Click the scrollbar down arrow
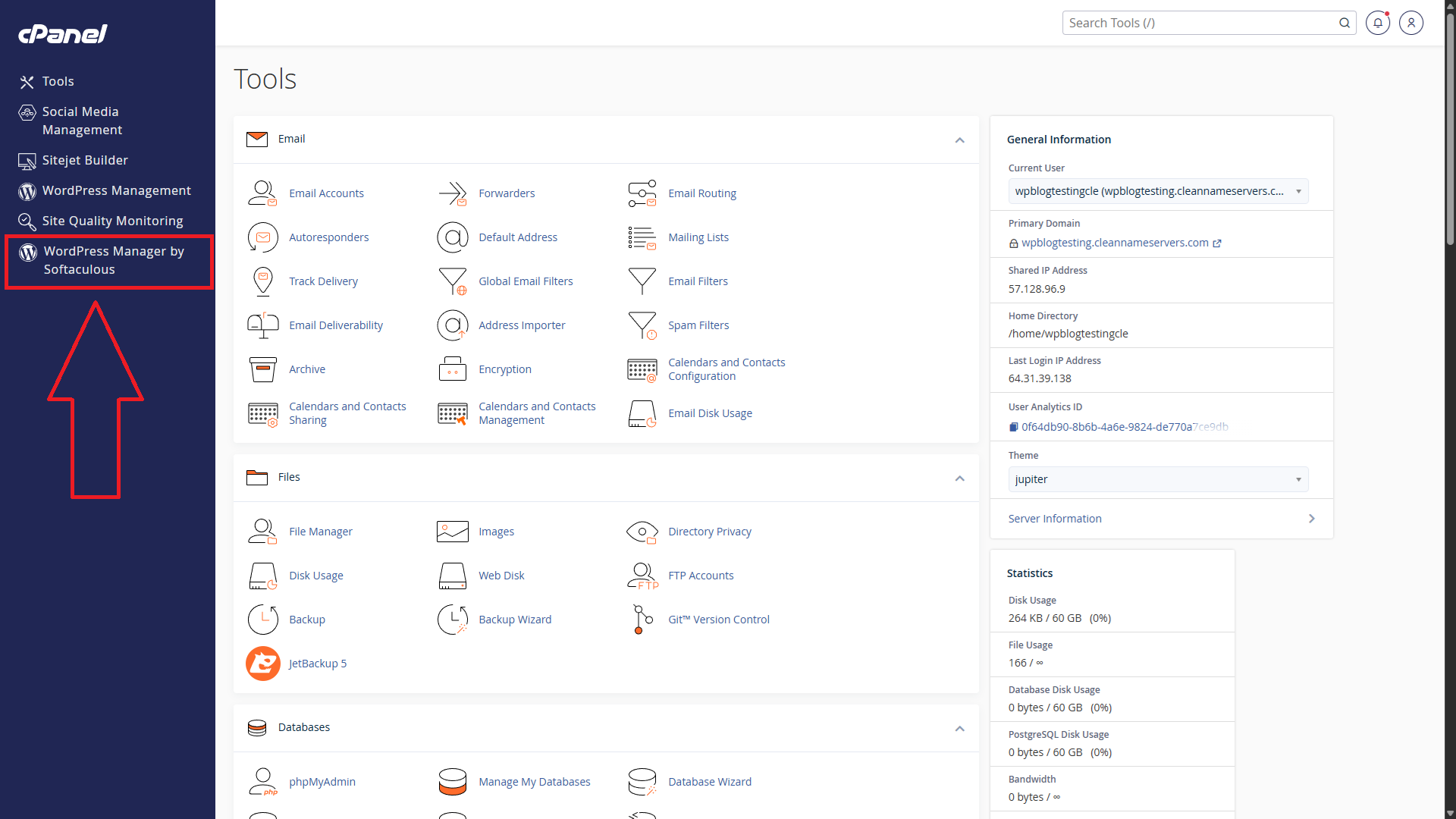This screenshot has width=1456, height=819. 1450,812
